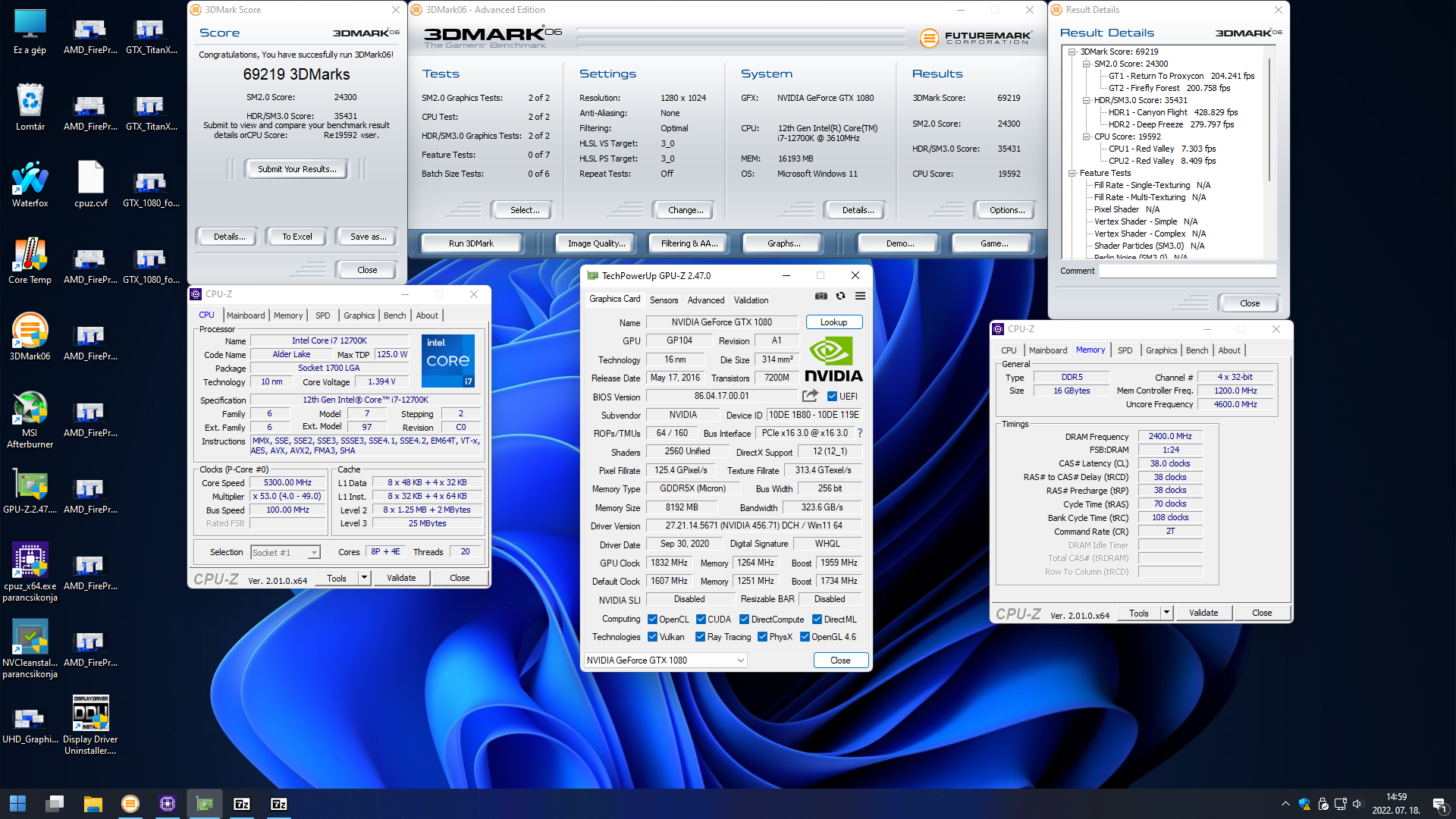
Task: Switch to Mainboard tab in CPU-Z CPU window
Action: pyautogui.click(x=246, y=315)
